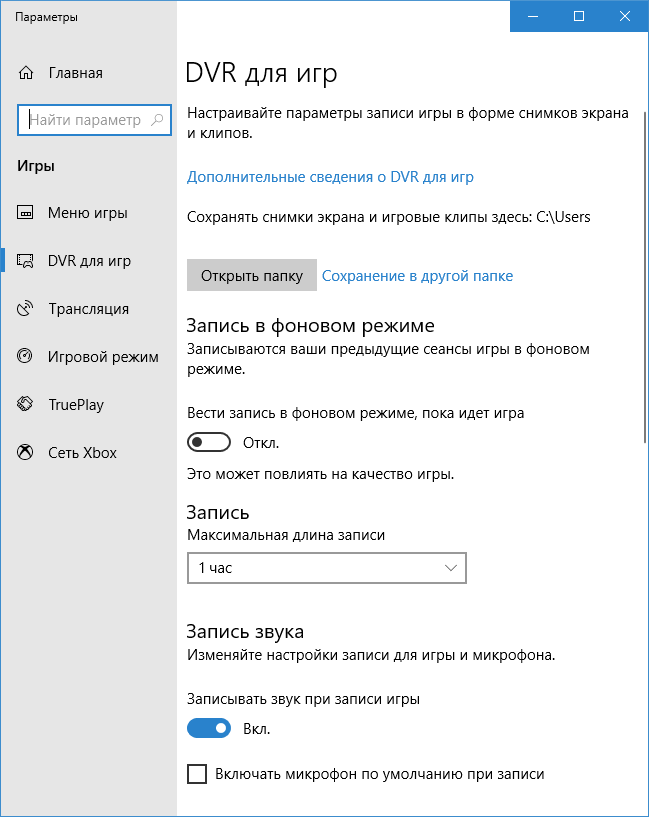Click the Запись в фоновом режиме heading
649x817 pixels.
310,326
